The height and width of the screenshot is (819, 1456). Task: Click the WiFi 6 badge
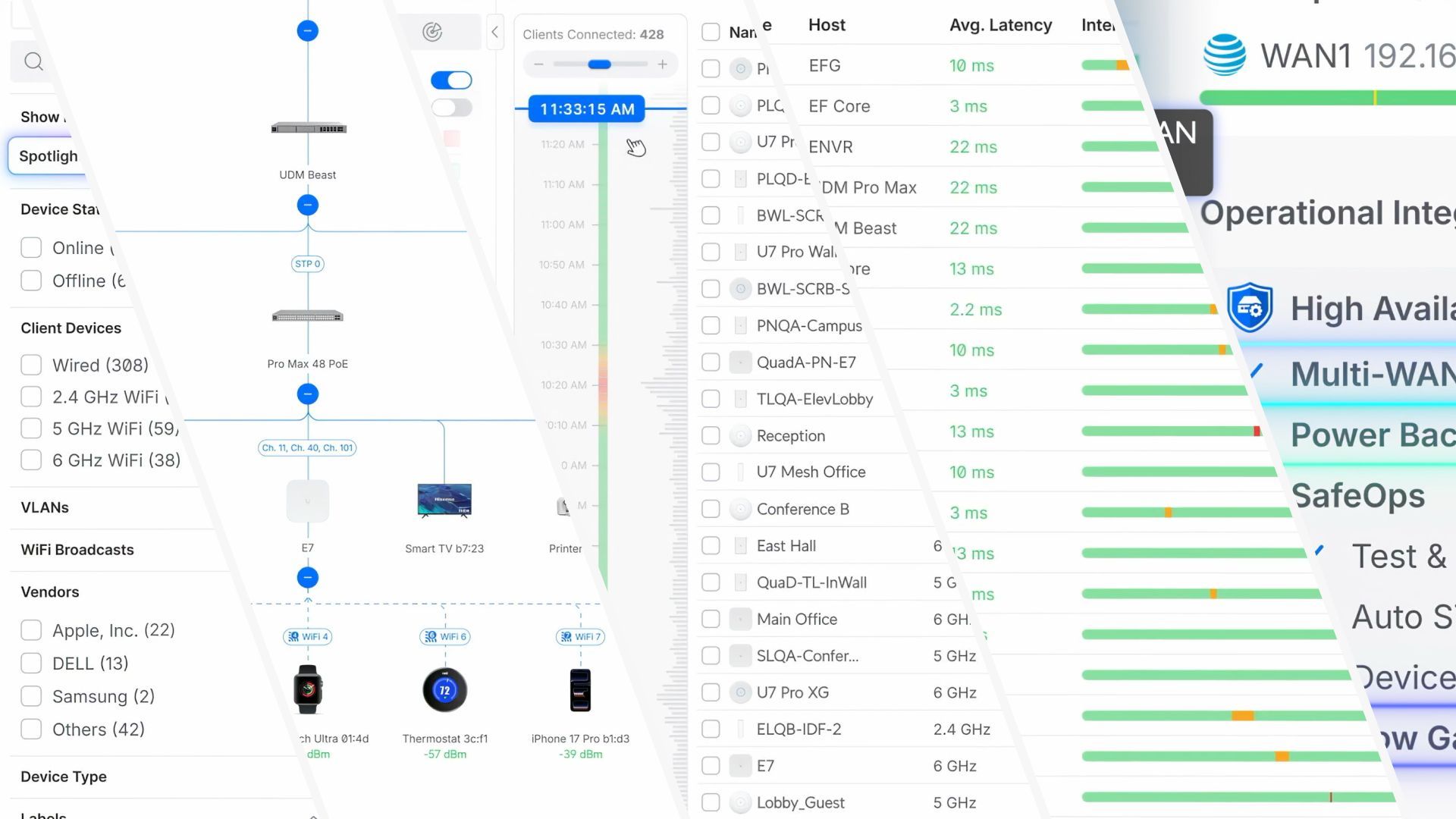pyautogui.click(x=444, y=637)
